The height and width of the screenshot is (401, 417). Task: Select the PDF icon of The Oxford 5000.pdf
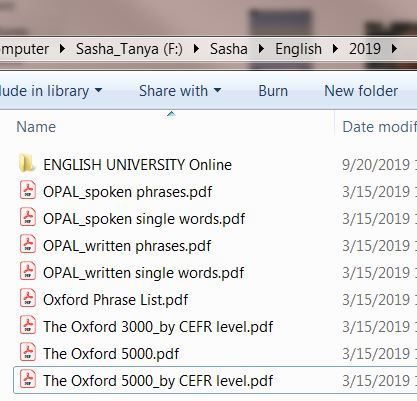[x=28, y=353]
